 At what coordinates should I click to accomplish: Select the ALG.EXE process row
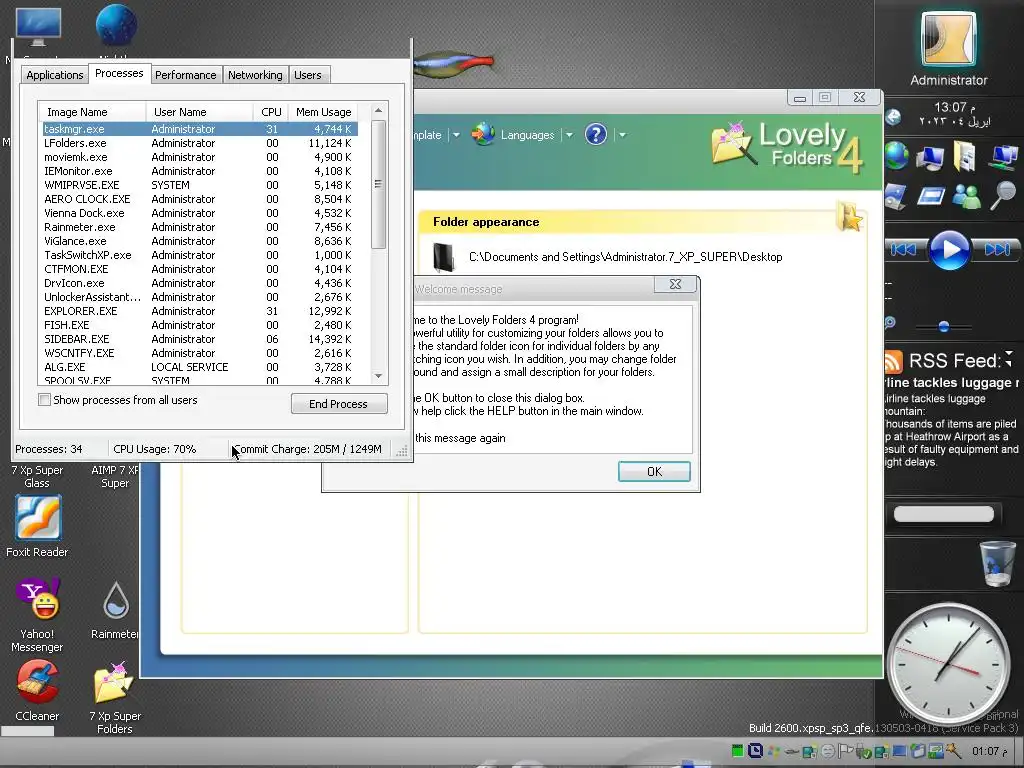(x=200, y=367)
